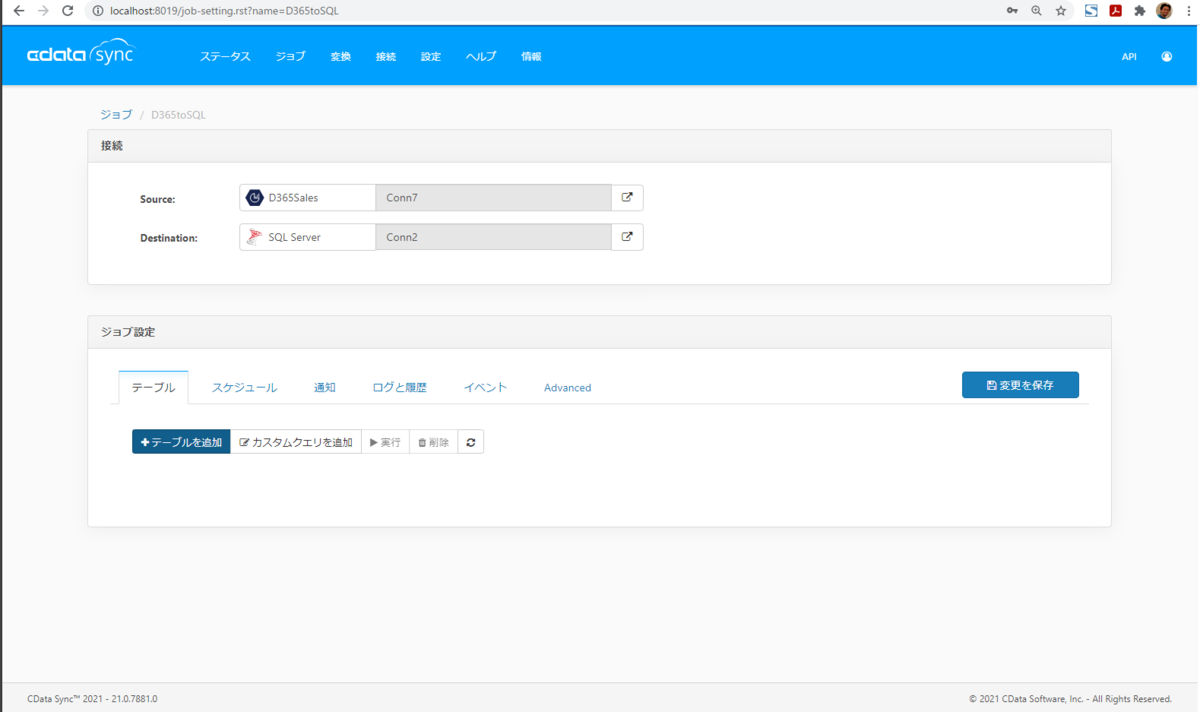The width and height of the screenshot is (1200, 712).
Task: Click the browser address bar URL
Action: [224, 11]
